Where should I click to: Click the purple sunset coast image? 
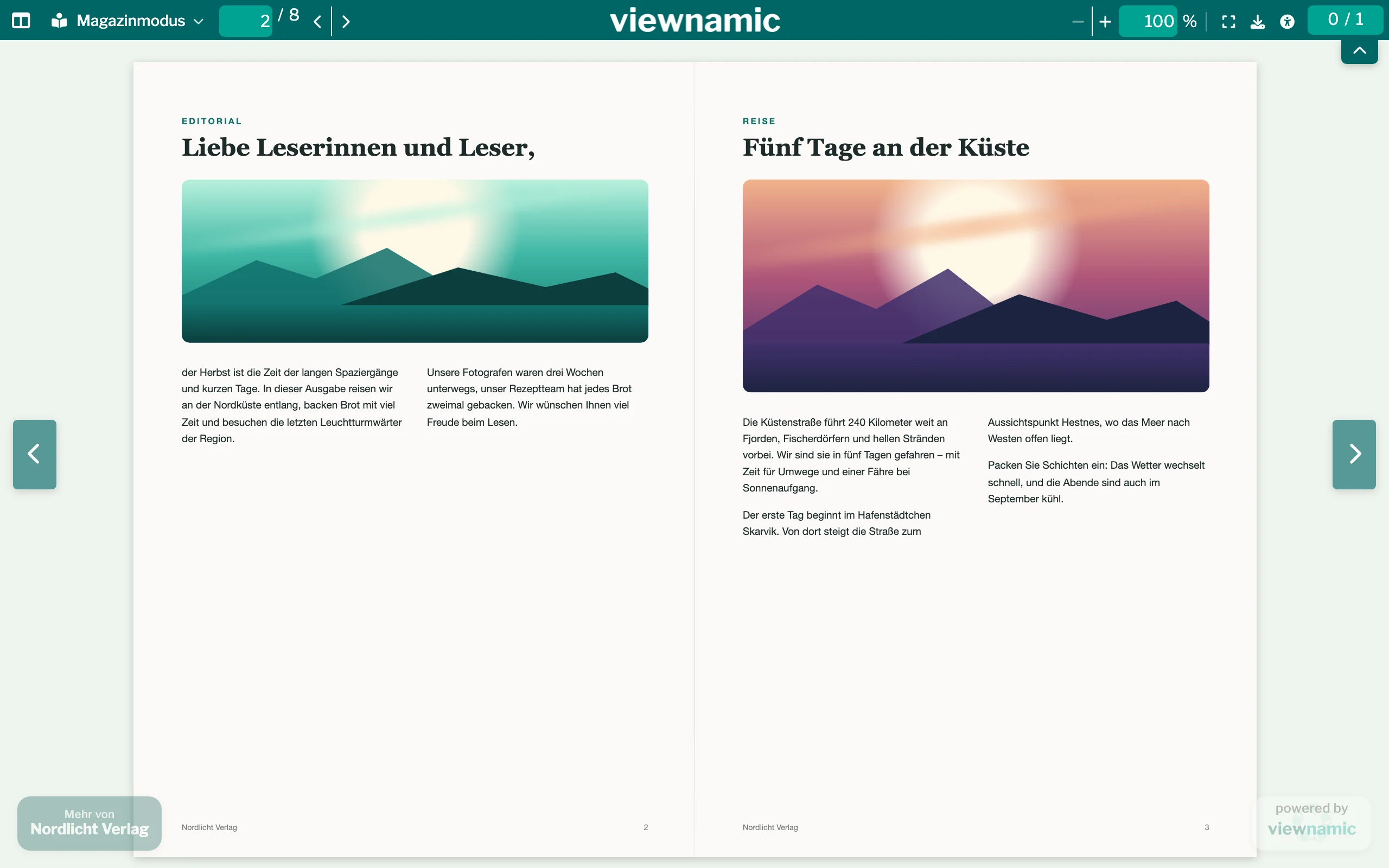coord(976,286)
